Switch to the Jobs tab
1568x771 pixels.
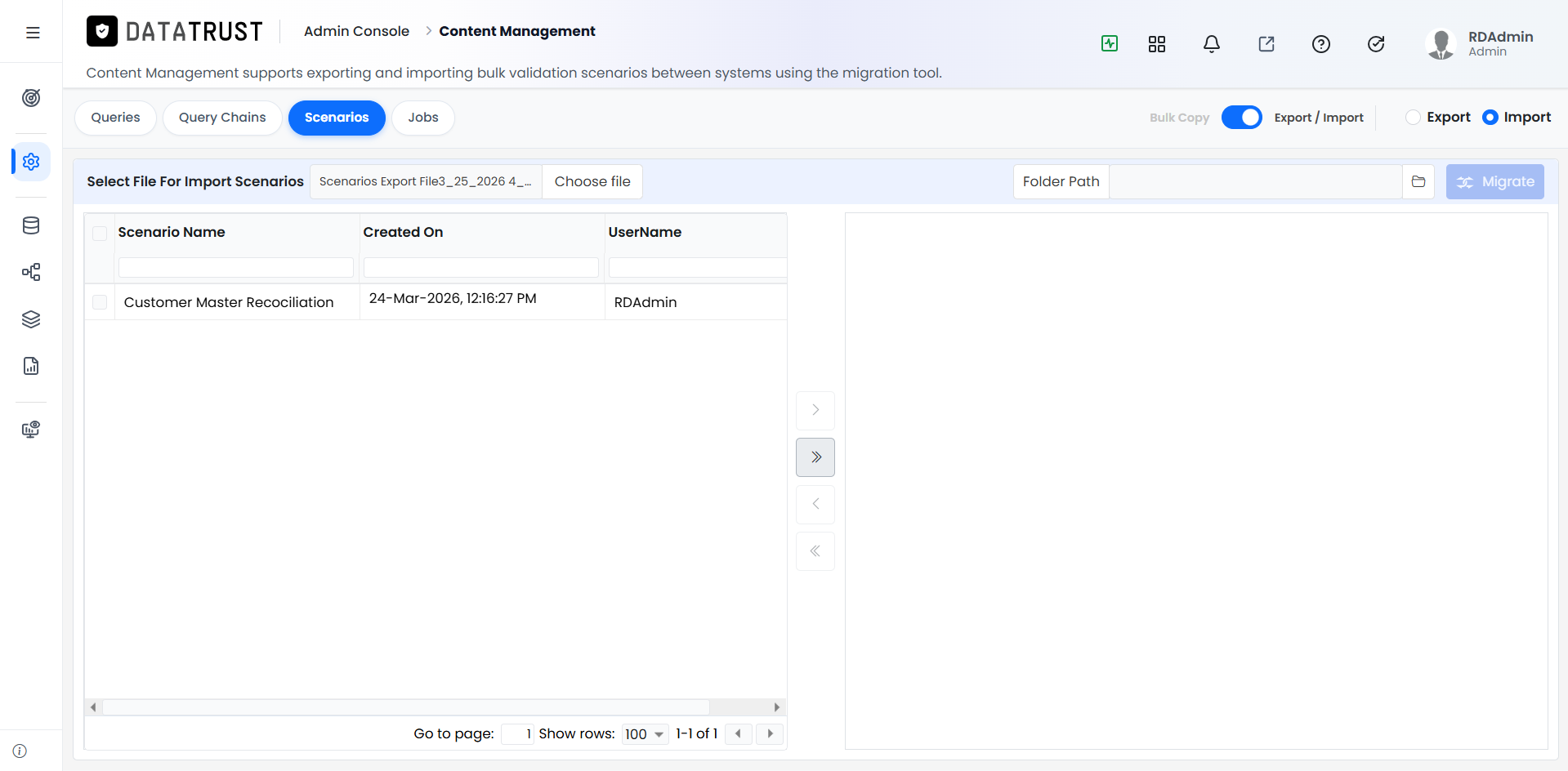[x=423, y=118]
